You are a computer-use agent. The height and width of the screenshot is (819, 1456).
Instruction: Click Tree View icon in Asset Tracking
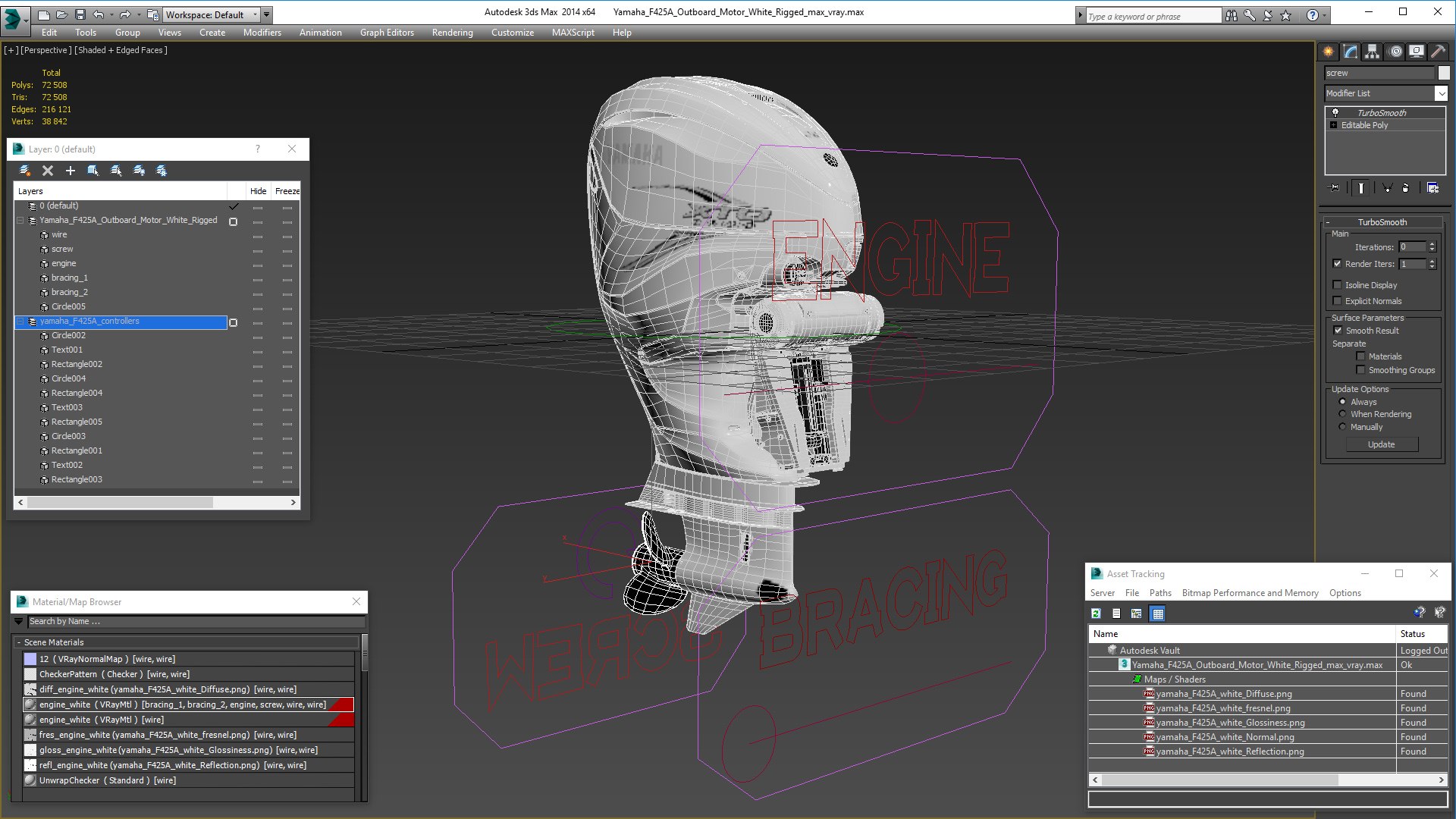tap(1137, 613)
